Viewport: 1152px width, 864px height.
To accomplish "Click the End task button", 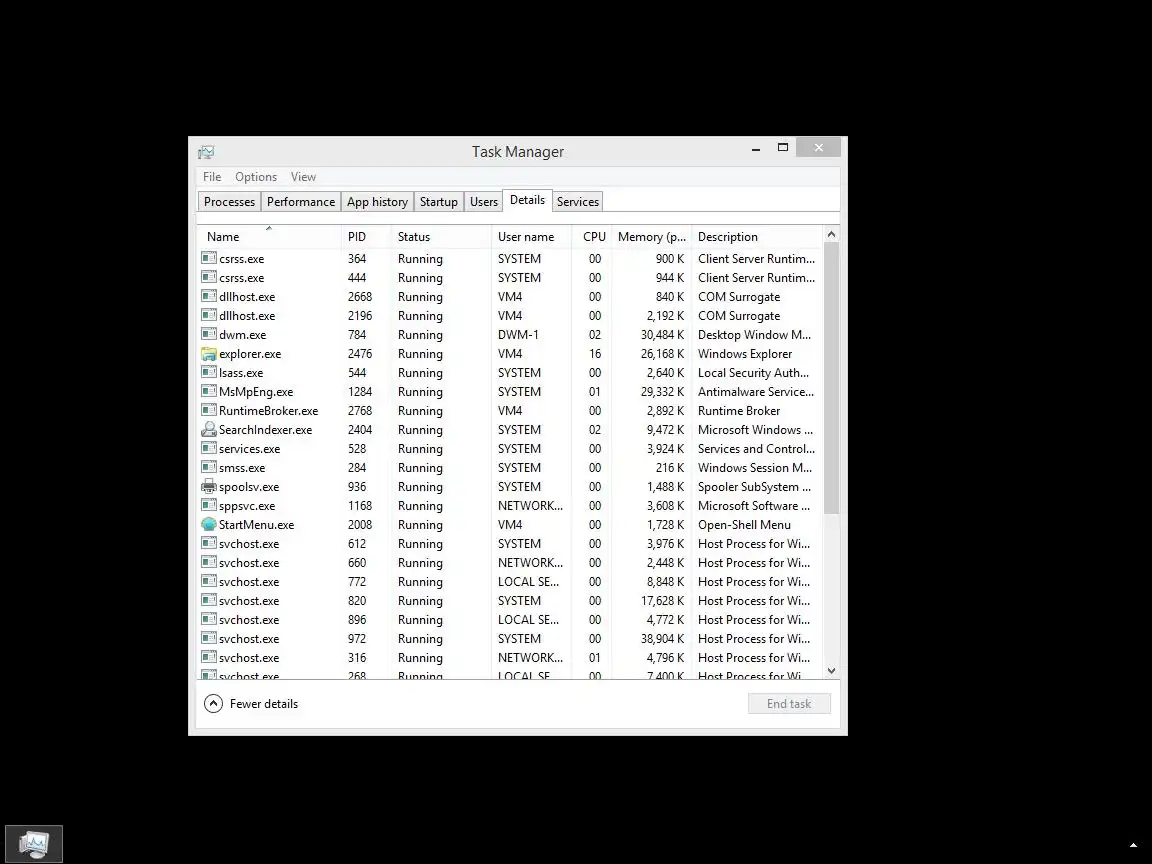I will [789, 704].
